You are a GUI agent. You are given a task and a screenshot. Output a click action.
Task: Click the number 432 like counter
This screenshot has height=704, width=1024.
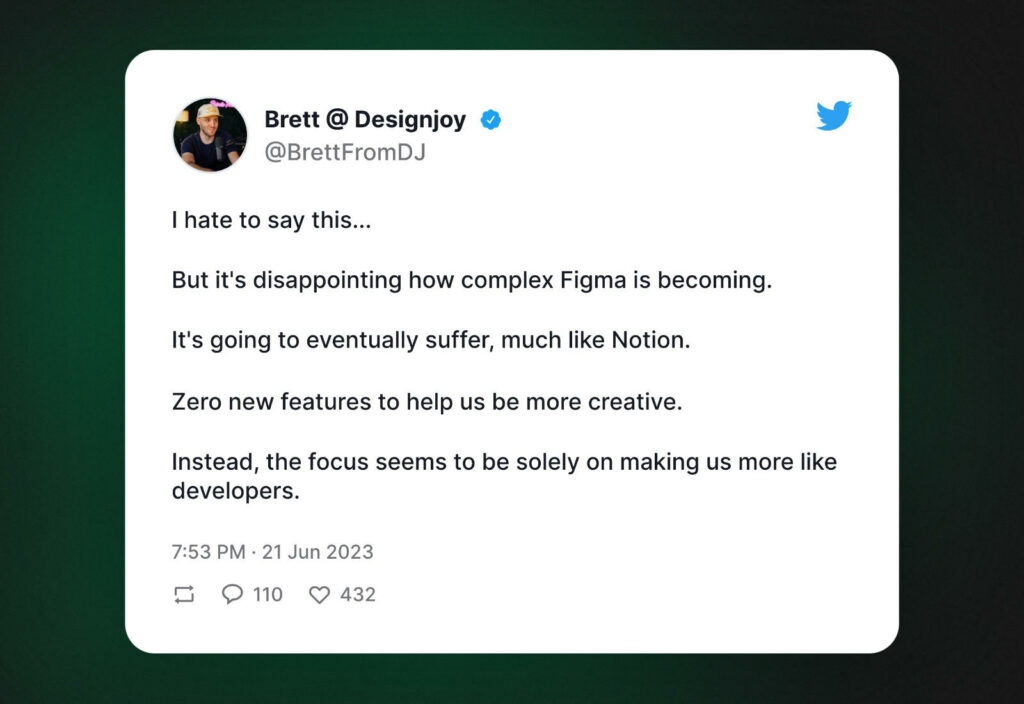[x=356, y=594]
